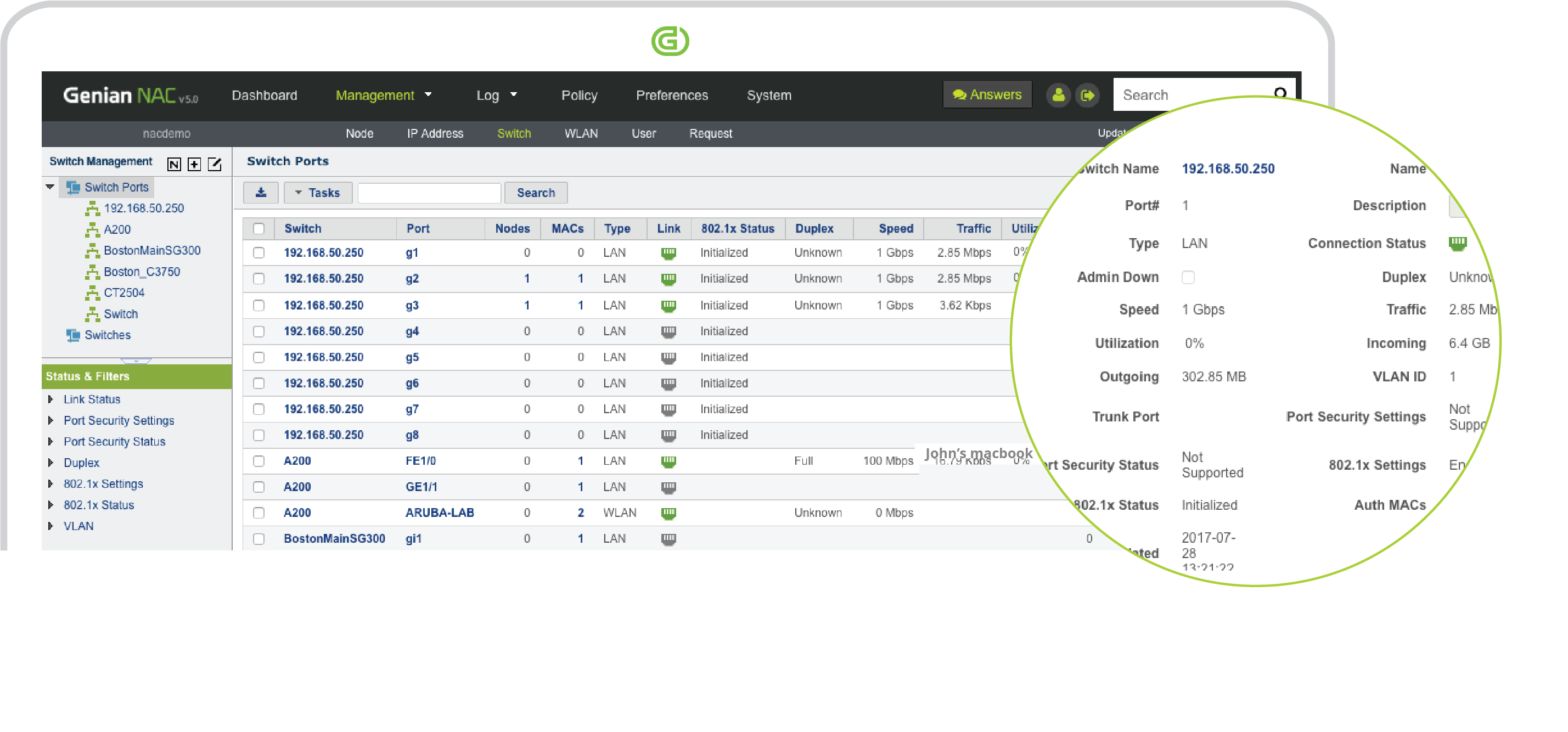Image resolution: width=1568 pixels, height=732 pixels.
Task: Click the network icon beside CT2504
Action: coord(92,292)
